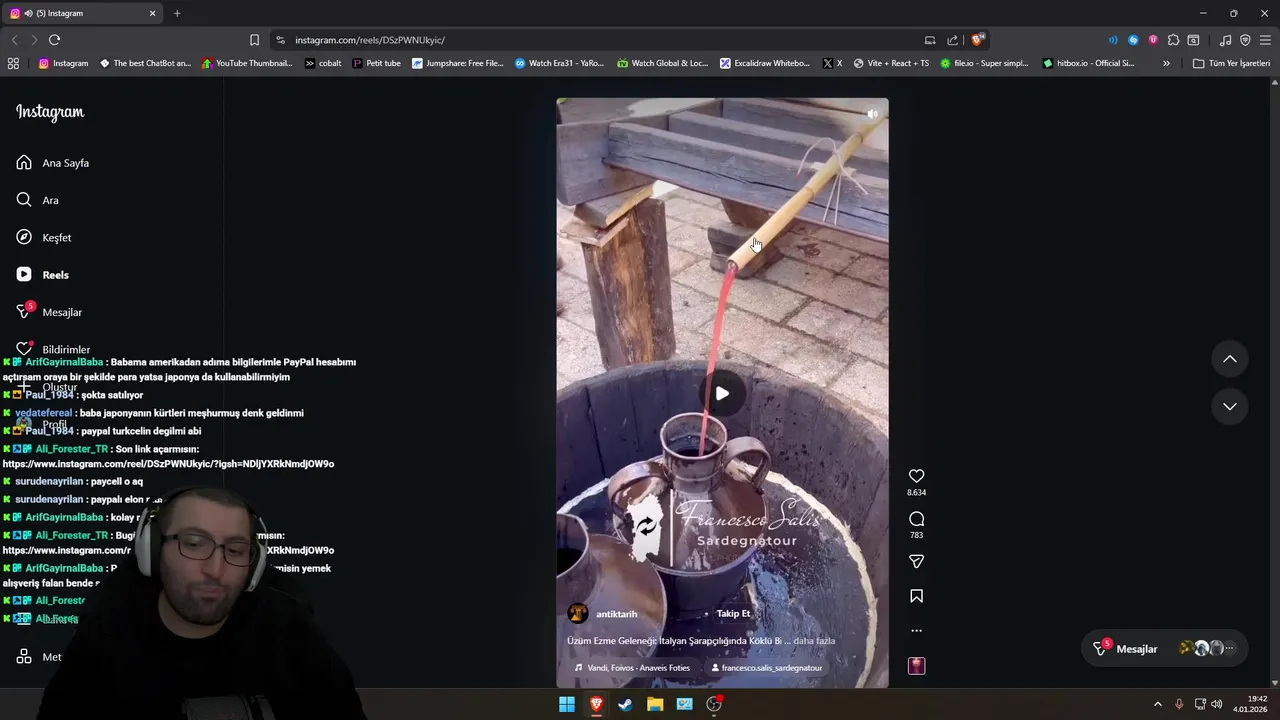Go back in browser history
The width and height of the screenshot is (1280, 720).
click(x=14, y=40)
